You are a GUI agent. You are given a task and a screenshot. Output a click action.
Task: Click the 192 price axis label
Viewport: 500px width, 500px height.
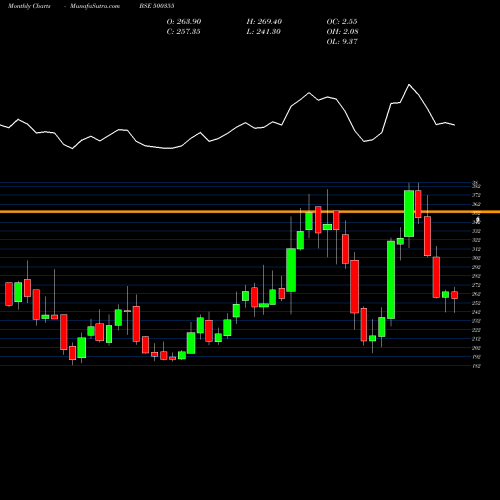click(x=476, y=357)
